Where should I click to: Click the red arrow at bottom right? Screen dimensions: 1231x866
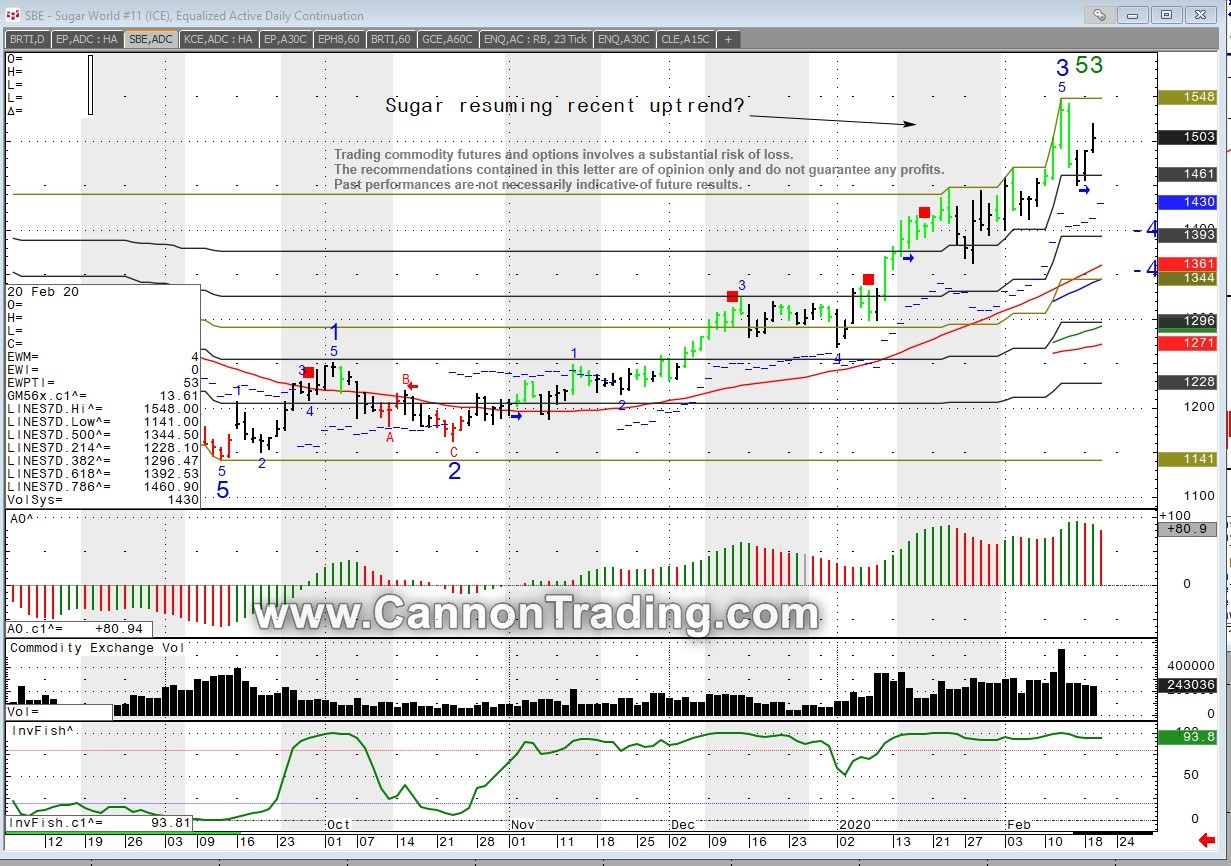point(1207,840)
